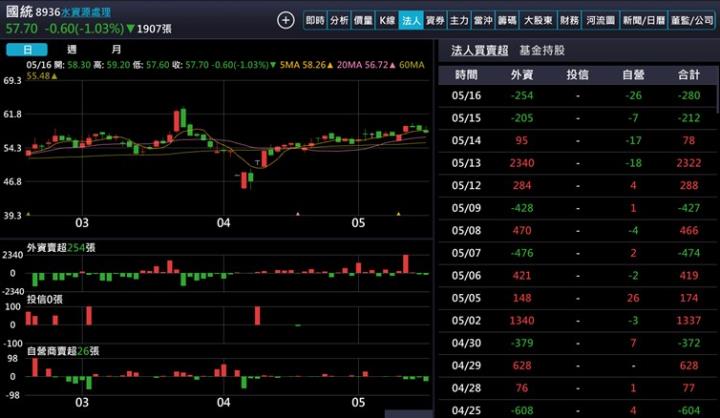Click the 水資源處理 industry link
This screenshot has width=720, height=418.
click(x=86, y=12)
